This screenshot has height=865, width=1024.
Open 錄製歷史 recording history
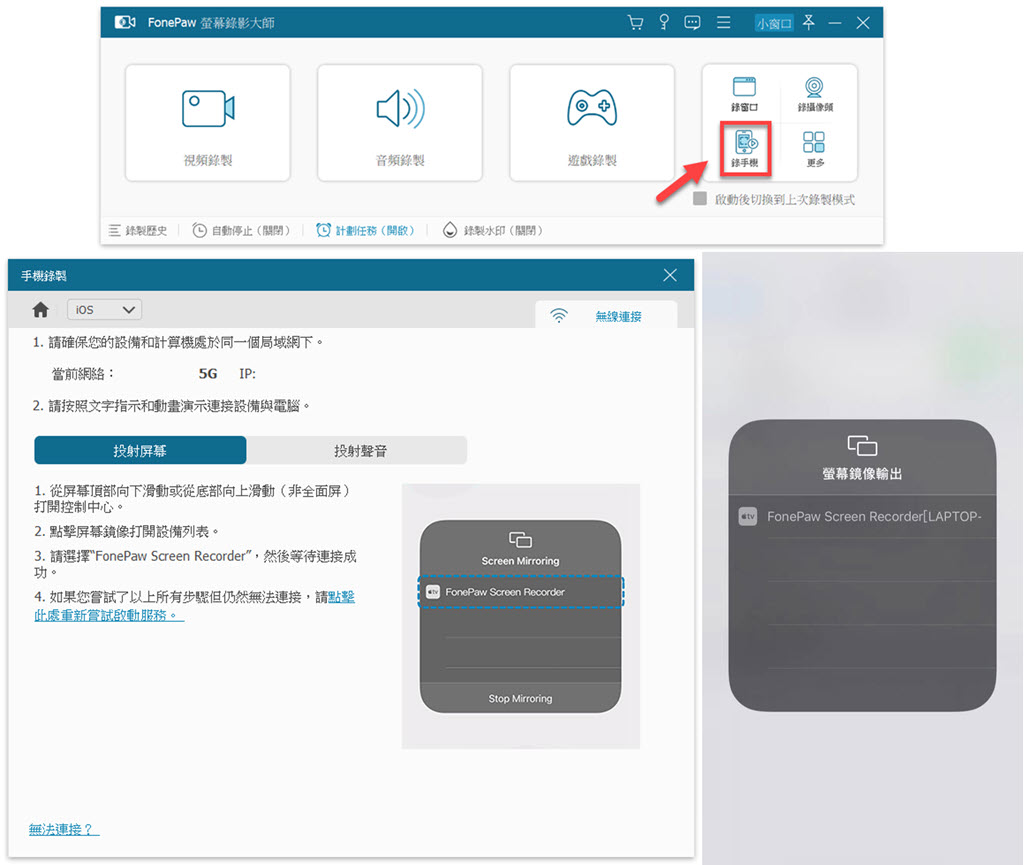pyautogui.click(x=138, y=230)
